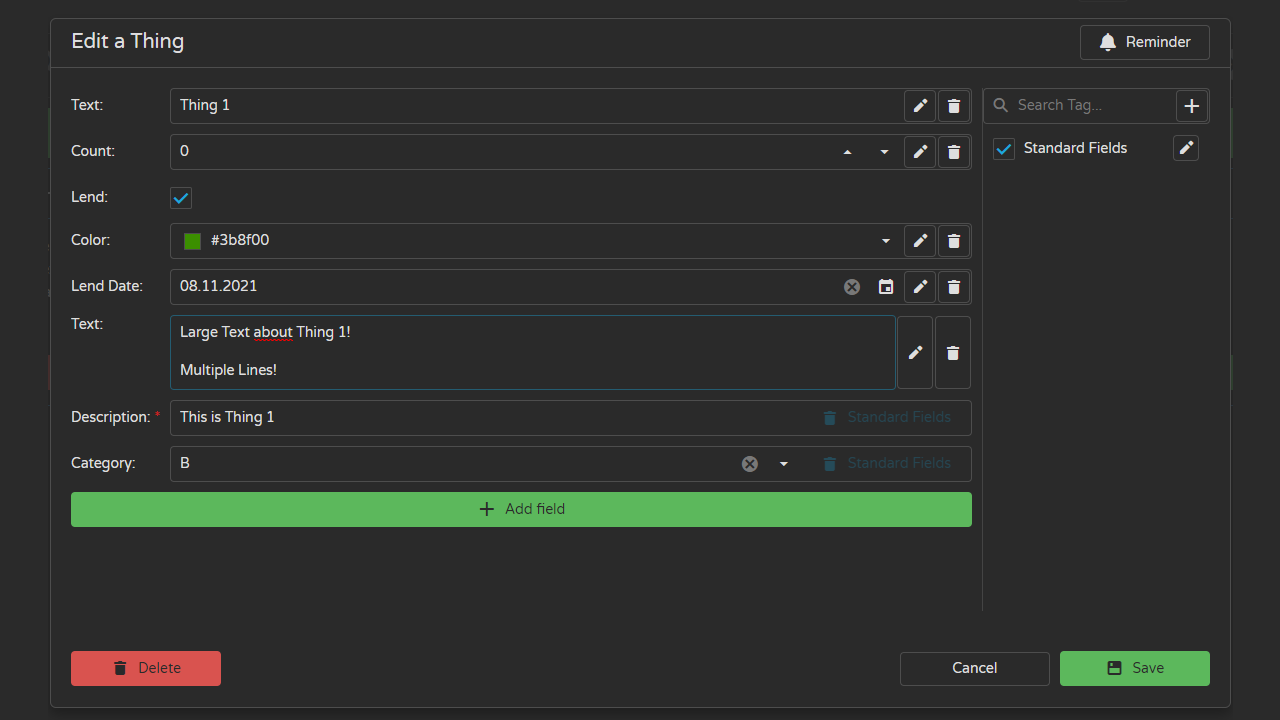Viewport: 1280px width, 720px height.
Task: Click the 'Category:' label
Action: [103, 463]
